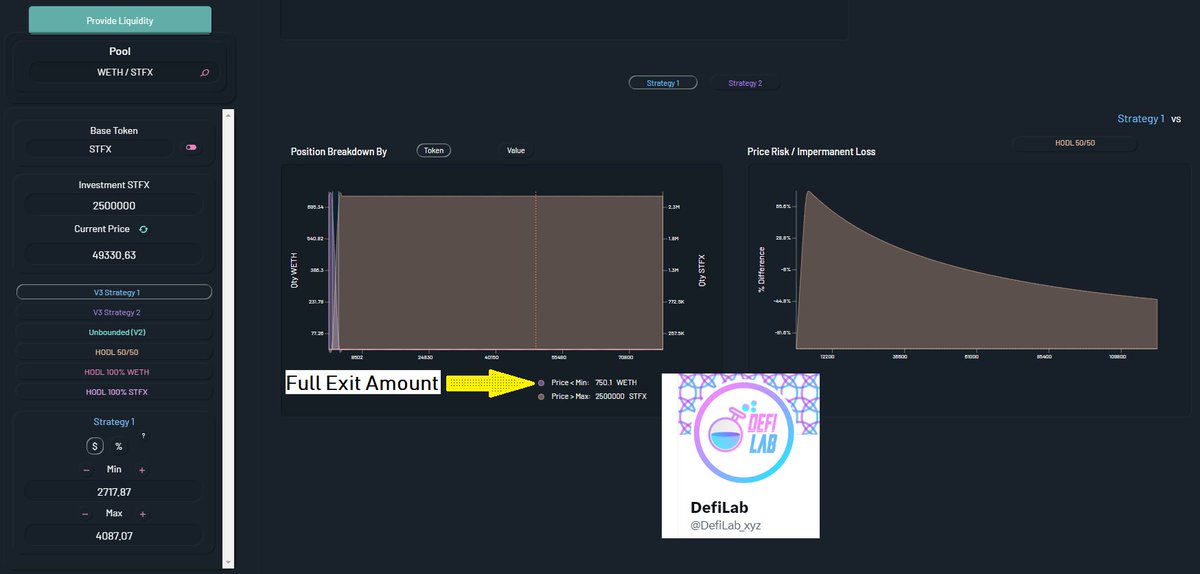
Task: Edit the Max value 4087,07
Action: point(114,536)
